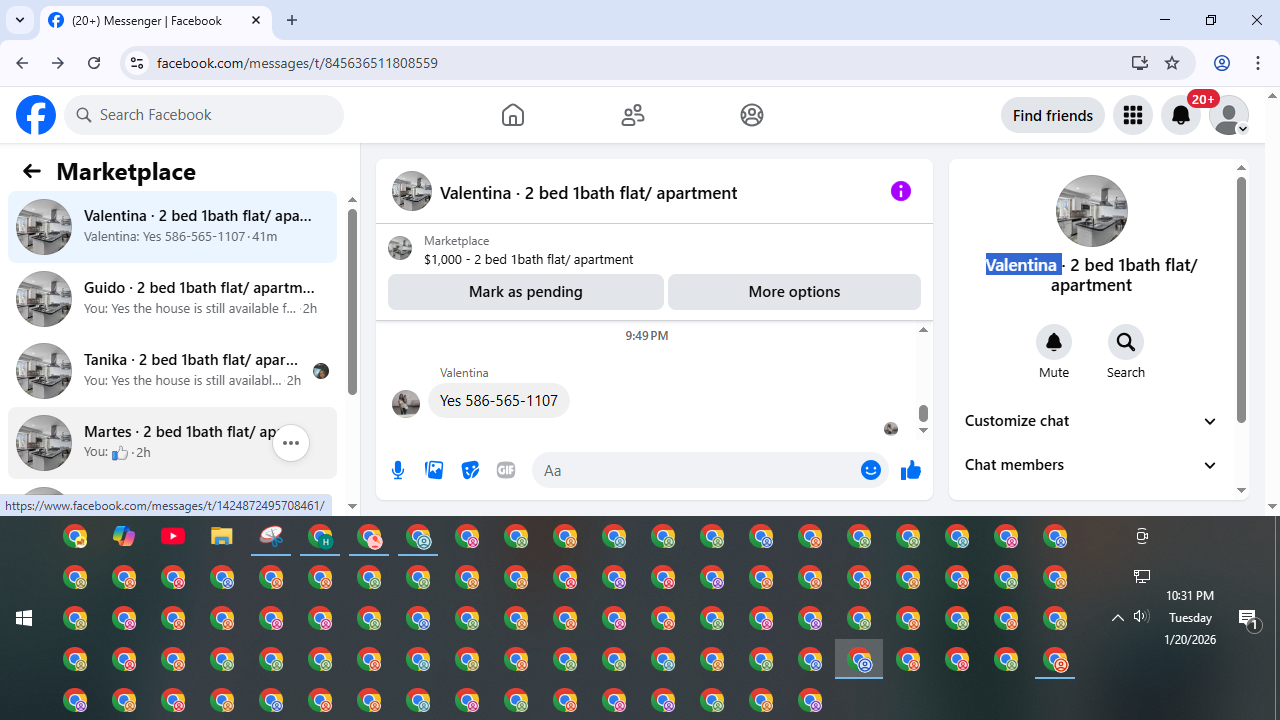Show hidden system tray icons

click(1118, 618)
